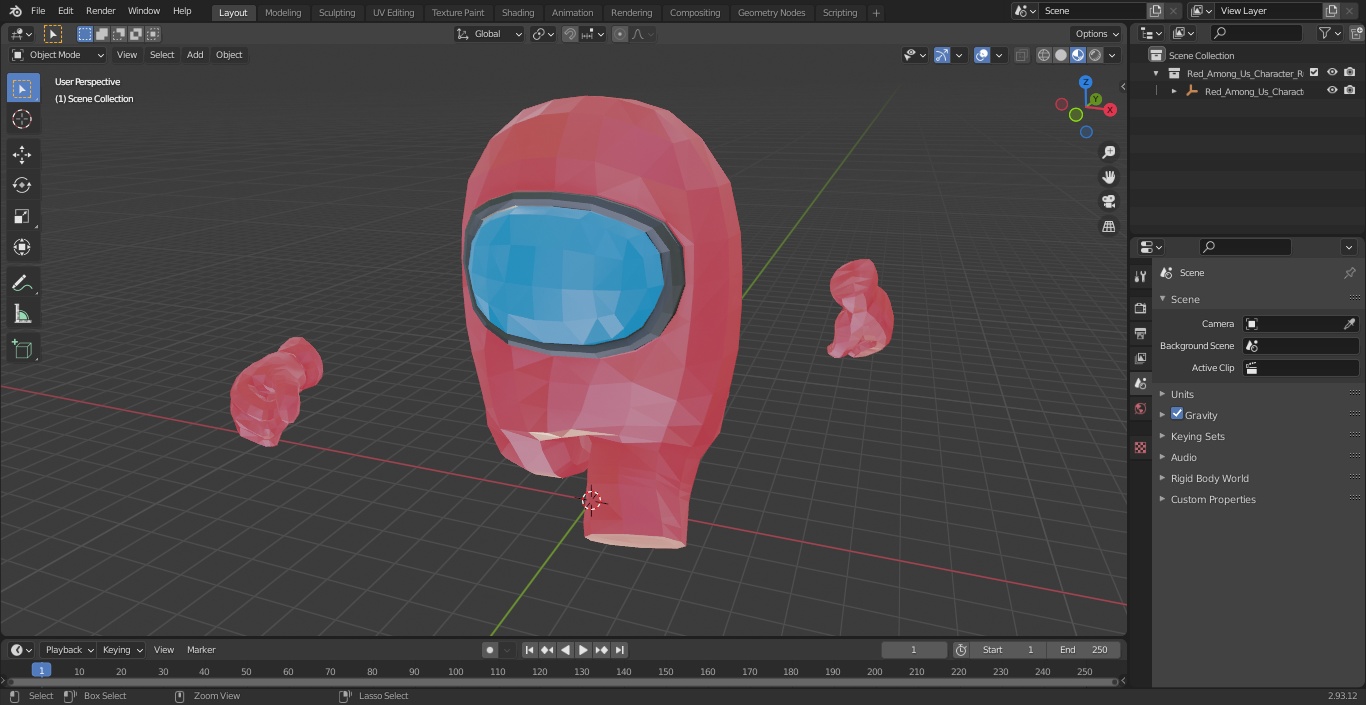Open the Object Mode dropdown

(58, 55)
